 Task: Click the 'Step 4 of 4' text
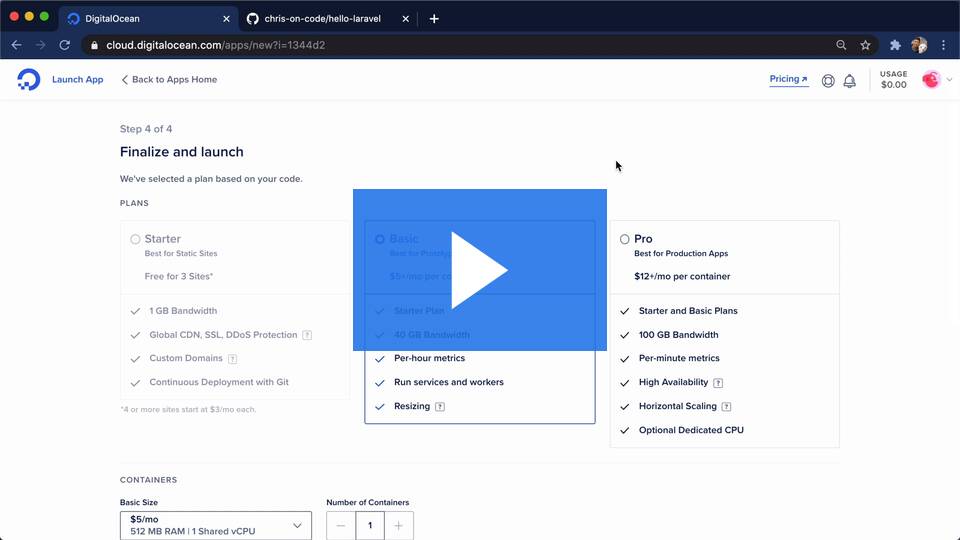tap(146, 129)
